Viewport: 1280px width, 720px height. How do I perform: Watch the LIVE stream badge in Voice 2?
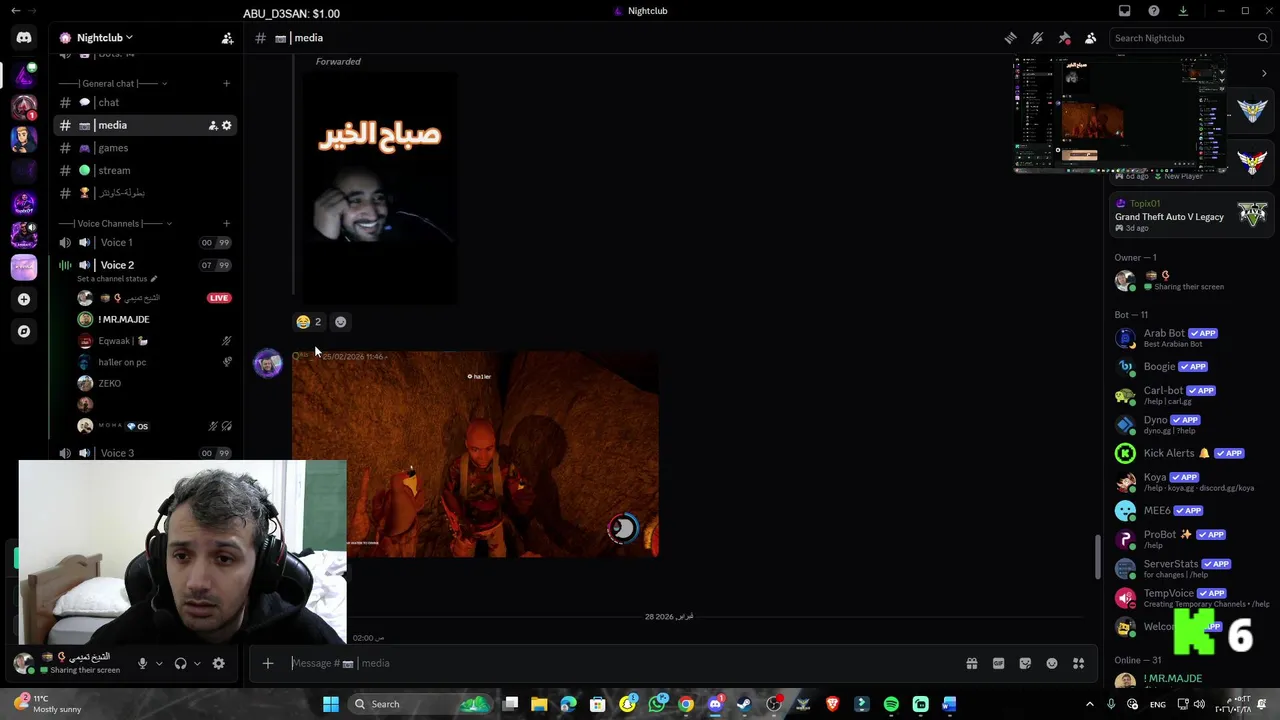pos(219,298)
